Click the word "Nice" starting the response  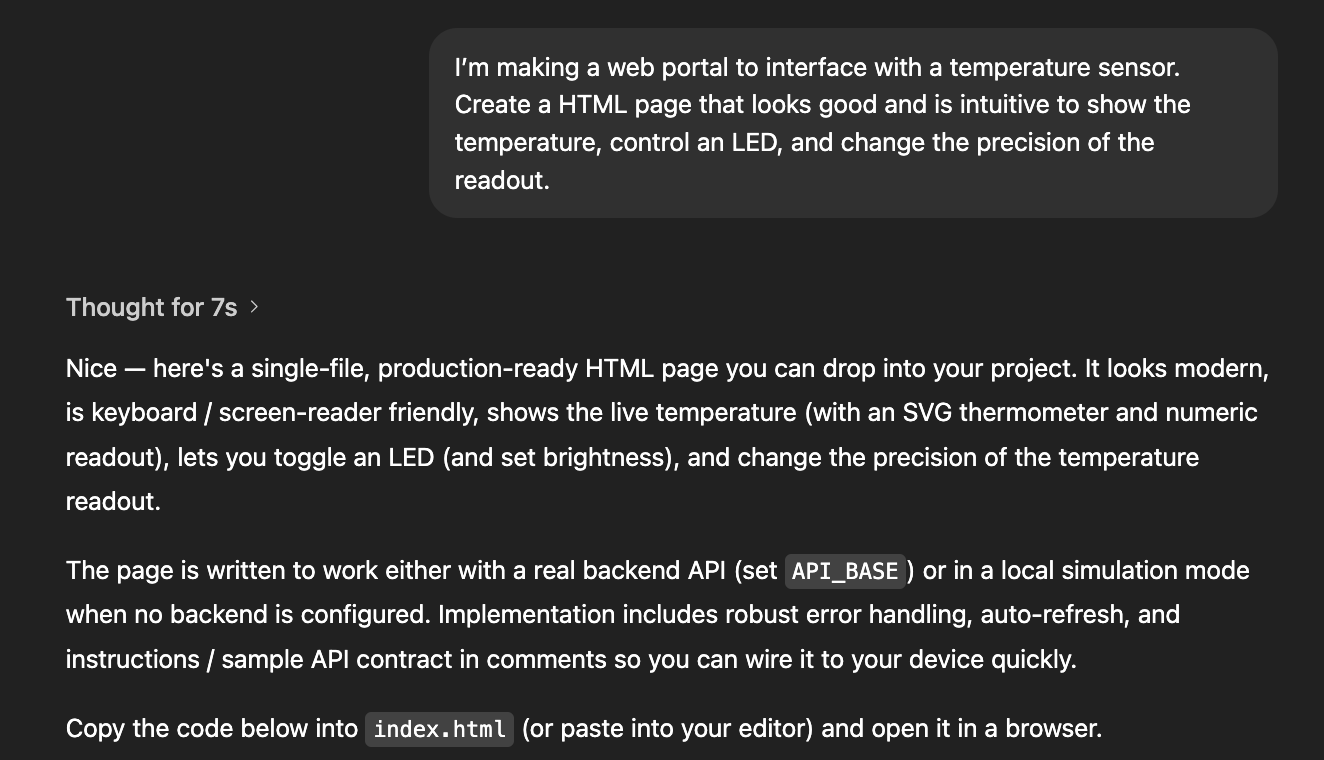91,369
